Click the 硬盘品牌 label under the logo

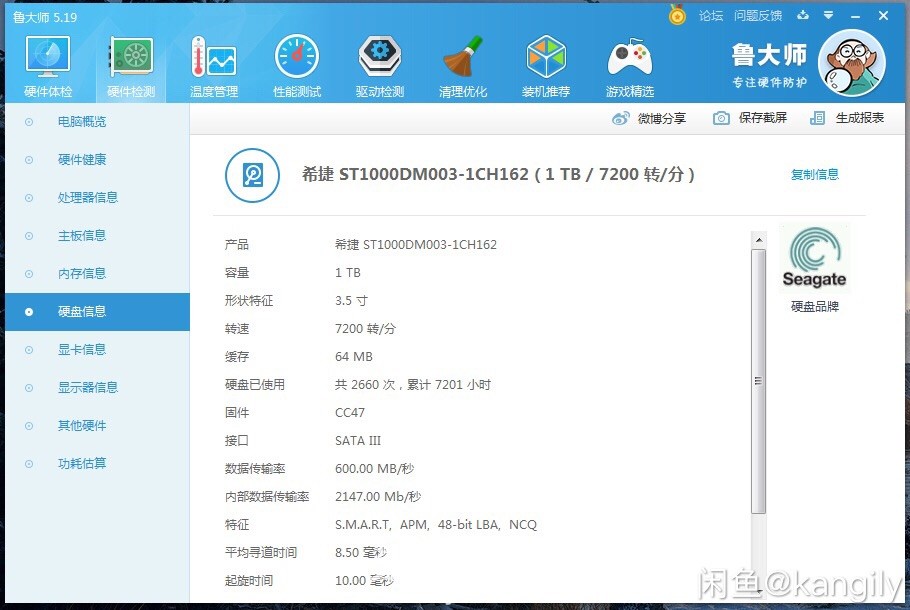pos(815,306)
